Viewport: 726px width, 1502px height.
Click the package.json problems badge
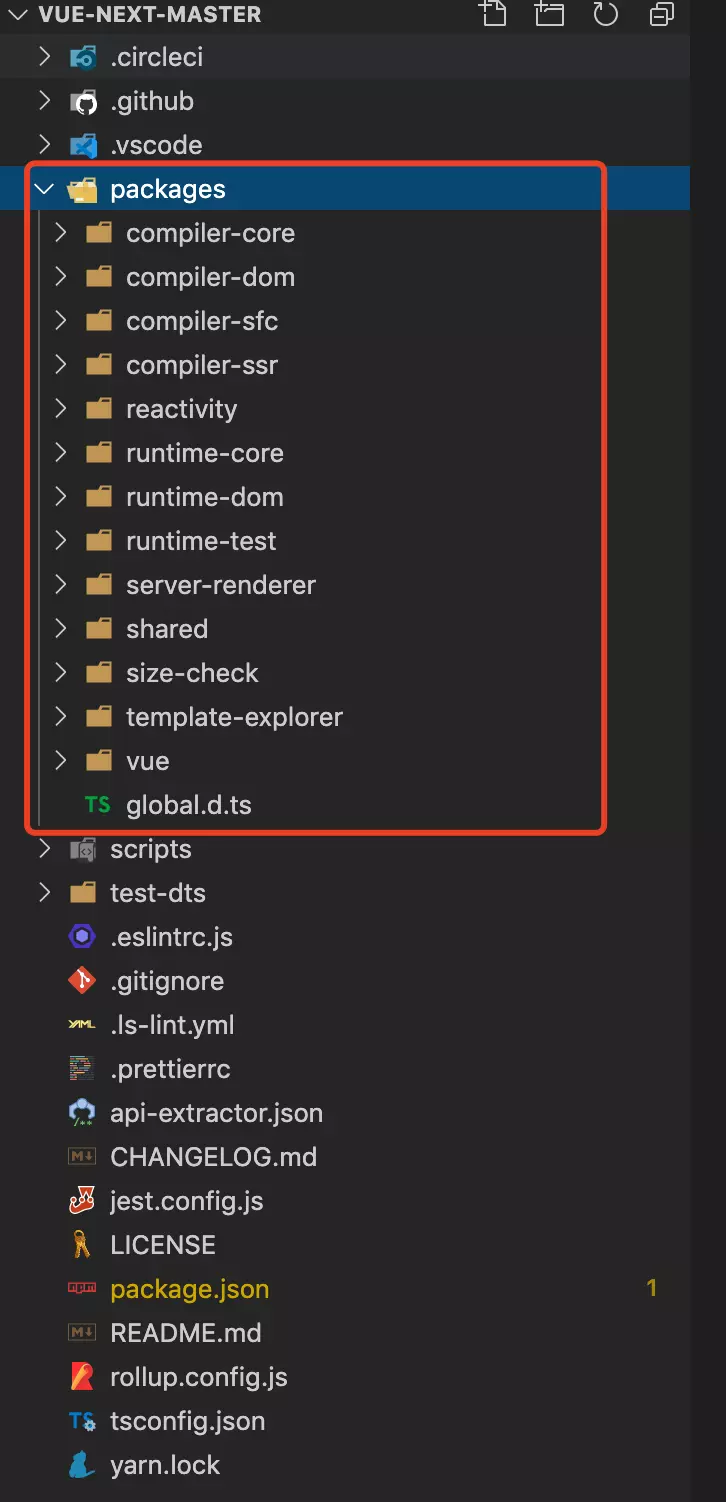pyautogui.click(x=652, y=1288)
